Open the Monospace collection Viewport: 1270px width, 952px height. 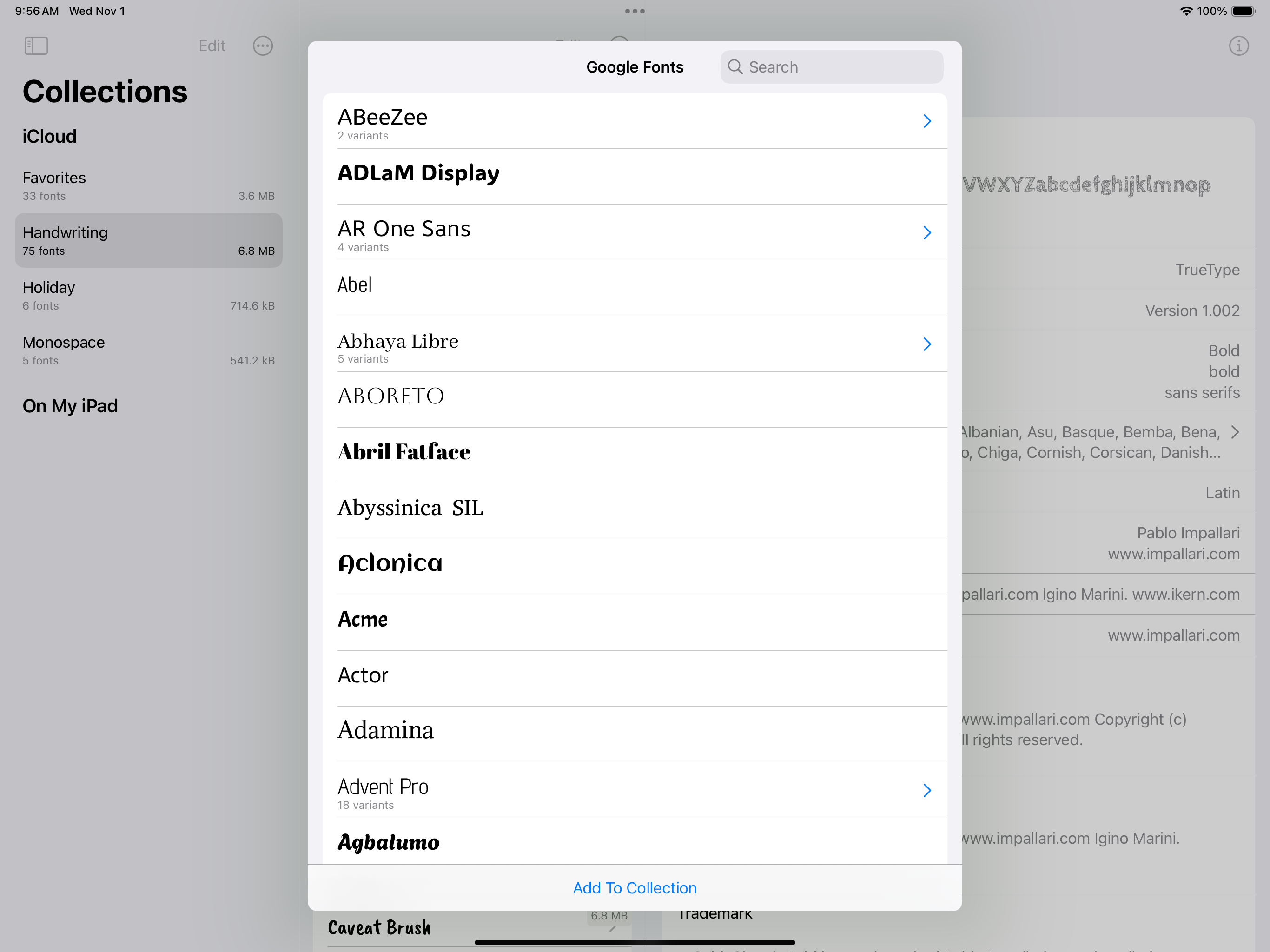coord(149,350)
